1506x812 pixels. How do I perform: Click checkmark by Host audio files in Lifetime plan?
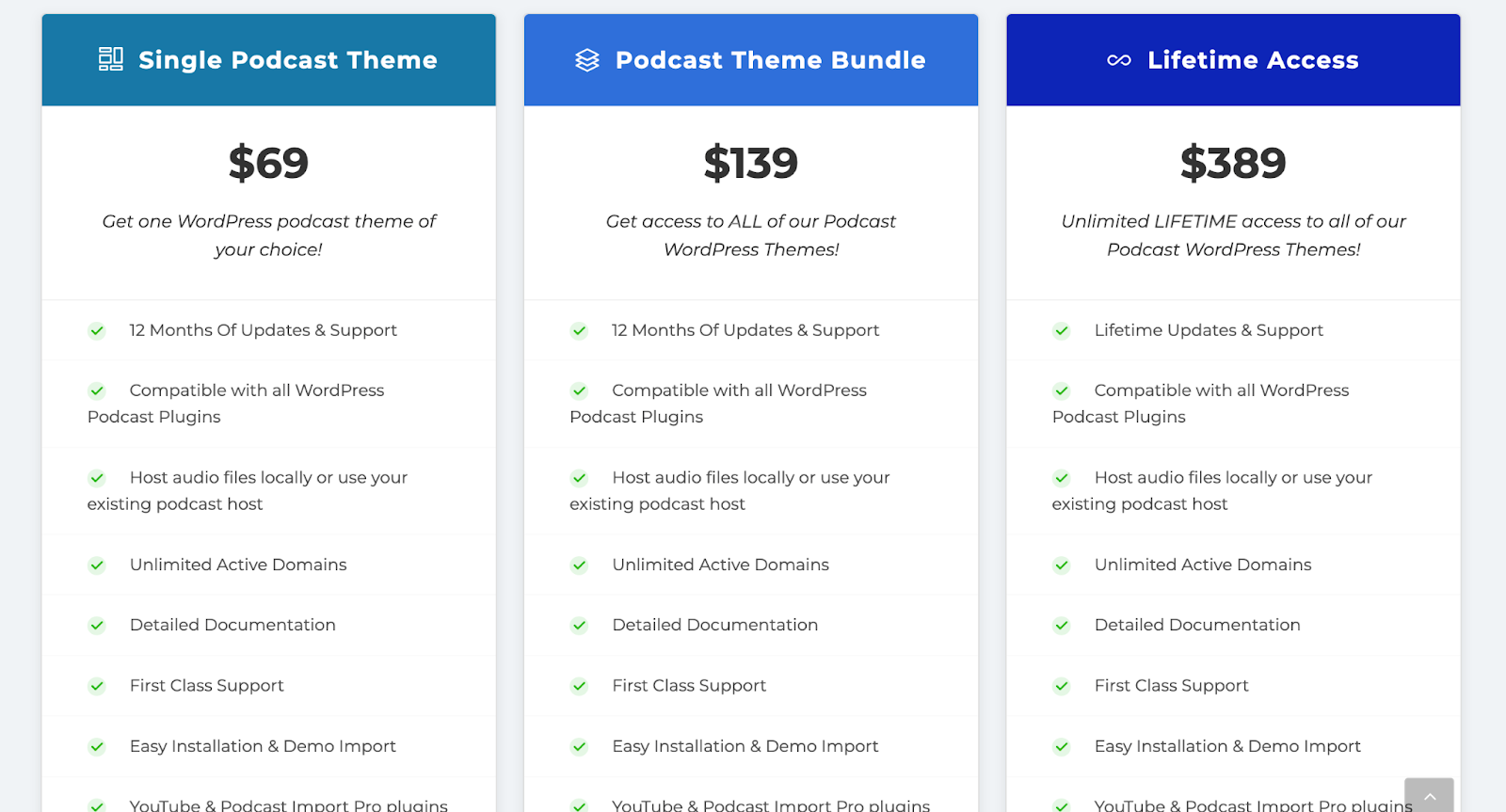1062,478
